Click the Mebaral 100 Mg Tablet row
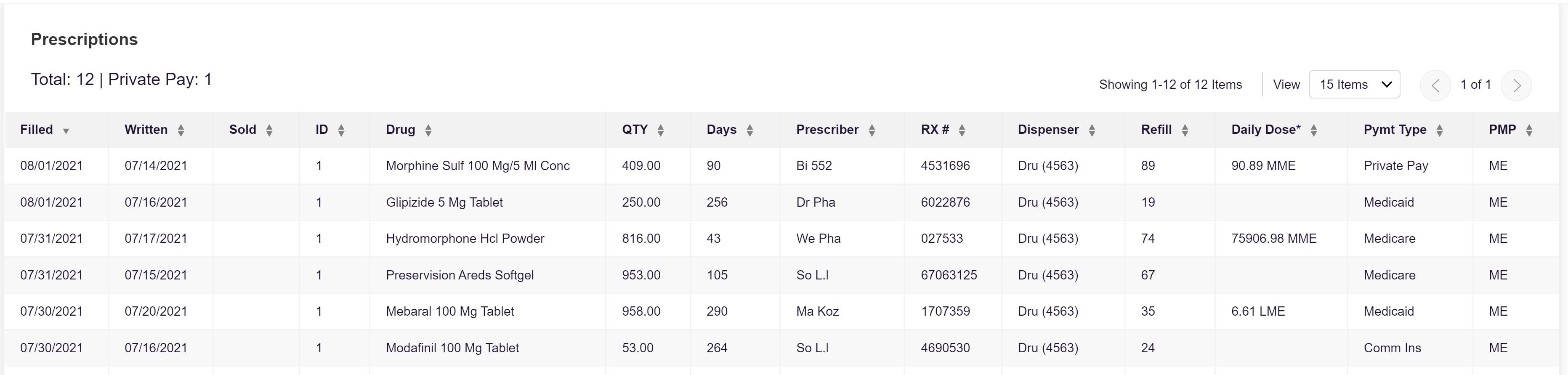This screenshot has width=1568, height=375. [x=449, y=312]
